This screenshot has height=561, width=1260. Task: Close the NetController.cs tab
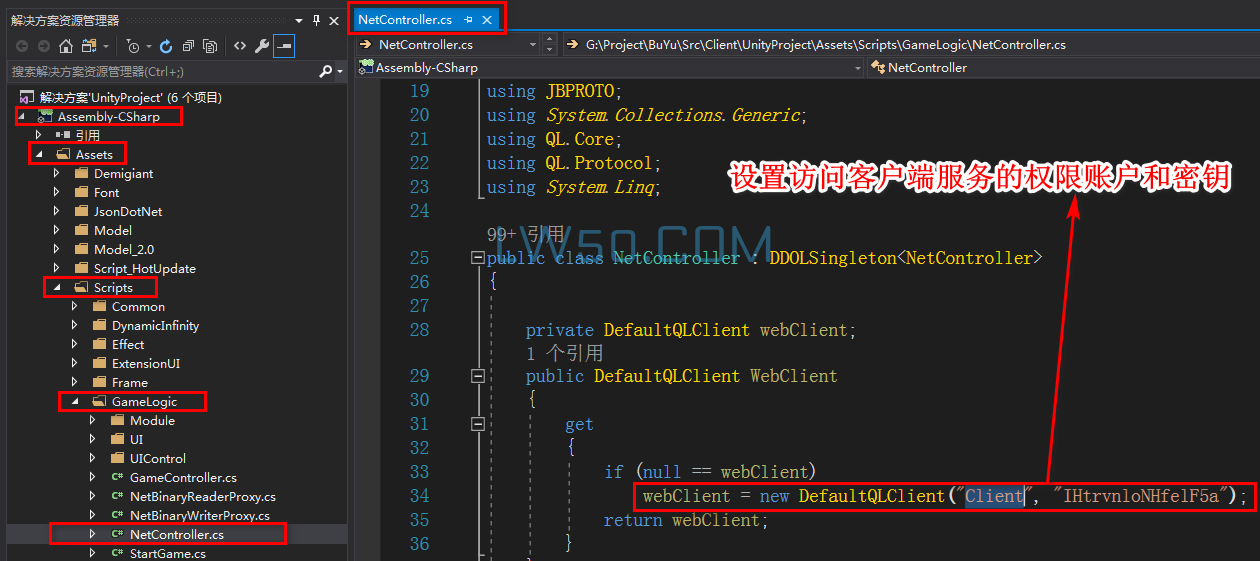[487, 19]
